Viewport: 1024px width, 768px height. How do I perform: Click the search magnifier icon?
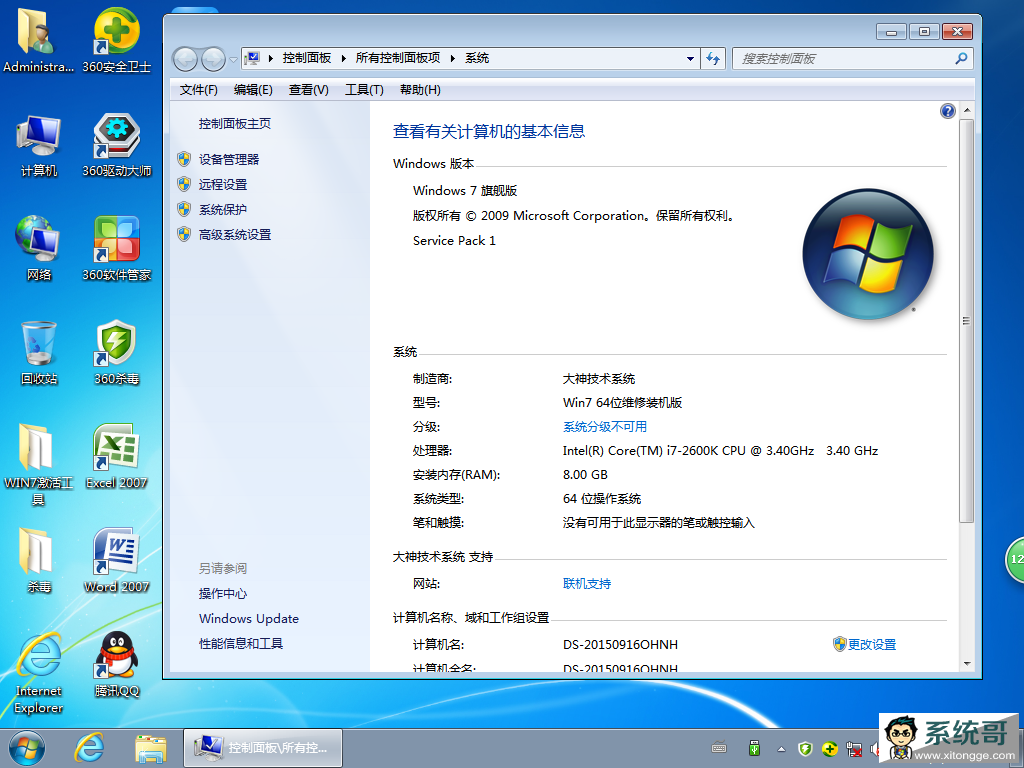961,59
